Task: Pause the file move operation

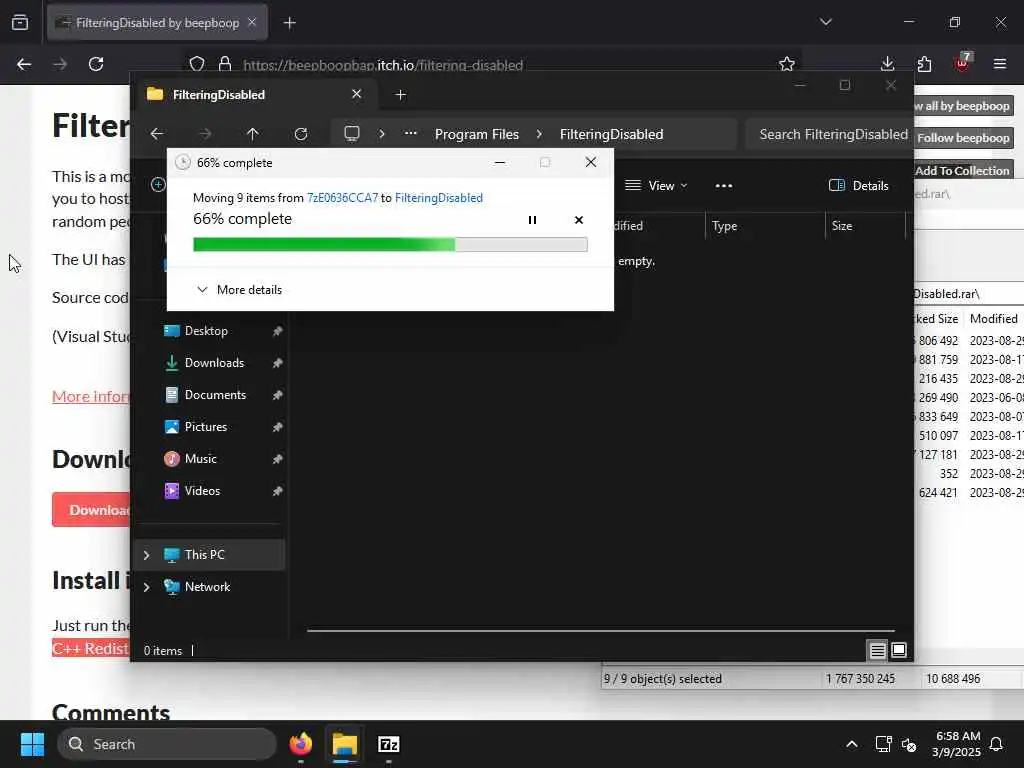Action: (x=532, y=220)
